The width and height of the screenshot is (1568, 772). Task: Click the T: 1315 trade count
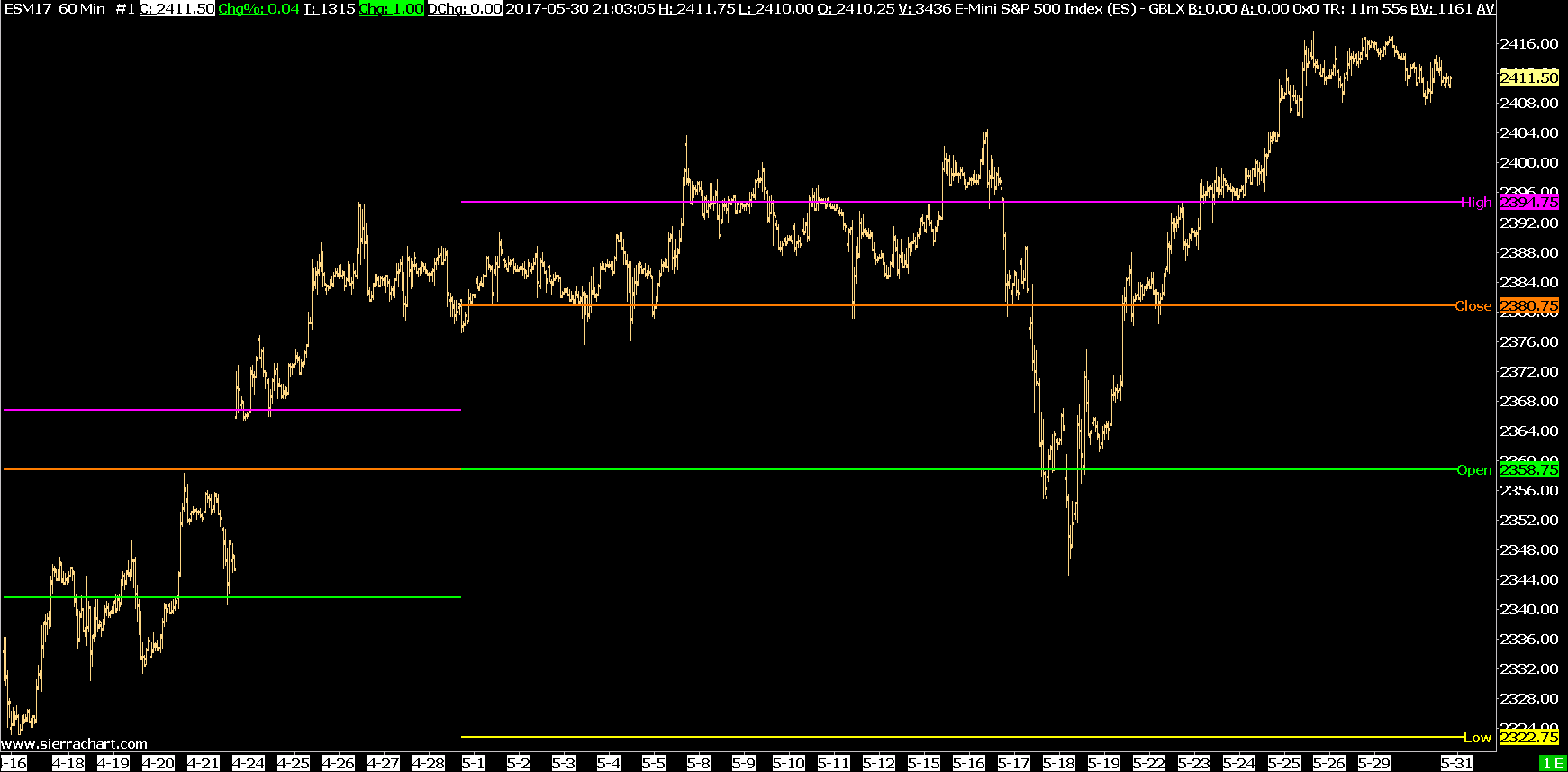pos(329,8)
